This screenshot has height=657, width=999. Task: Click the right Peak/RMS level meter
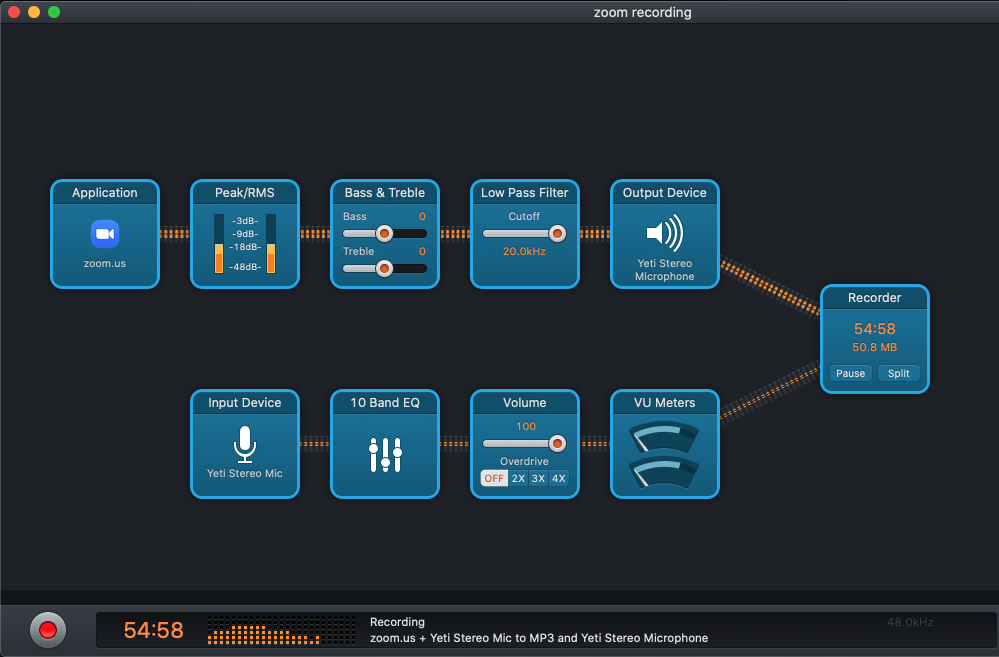271,243
